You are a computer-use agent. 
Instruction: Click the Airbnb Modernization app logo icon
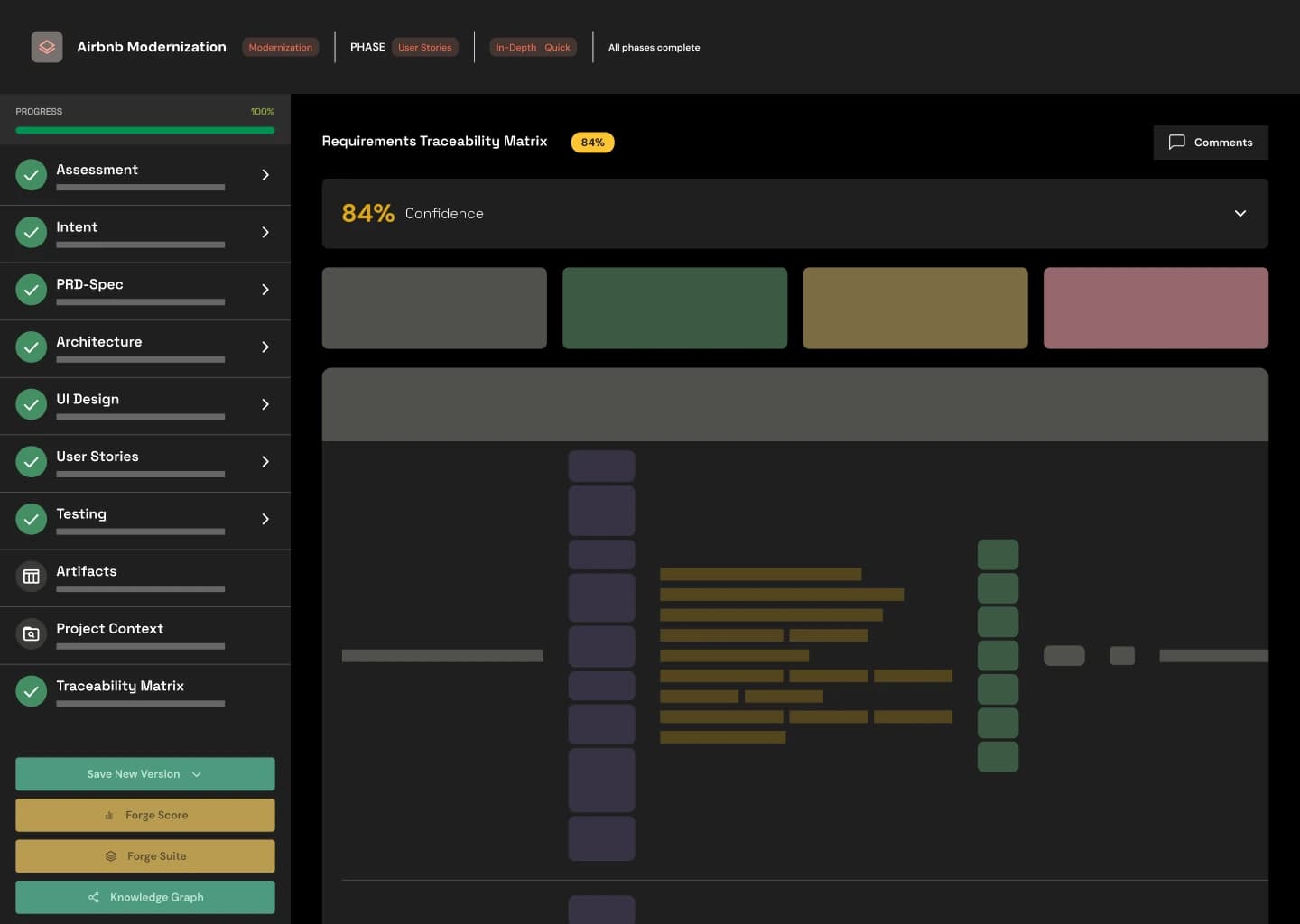tap(47, 47)
